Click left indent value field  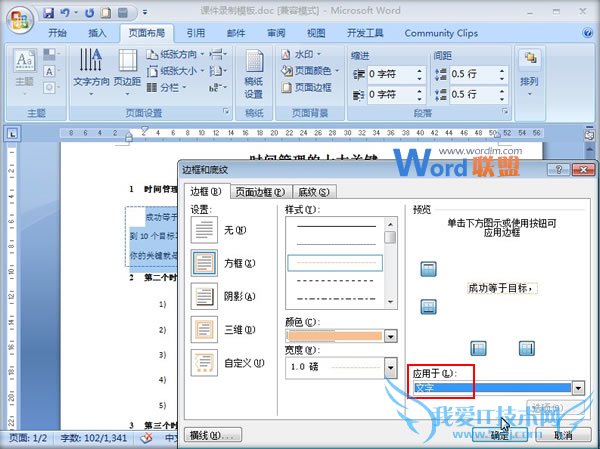click(390, 74)
